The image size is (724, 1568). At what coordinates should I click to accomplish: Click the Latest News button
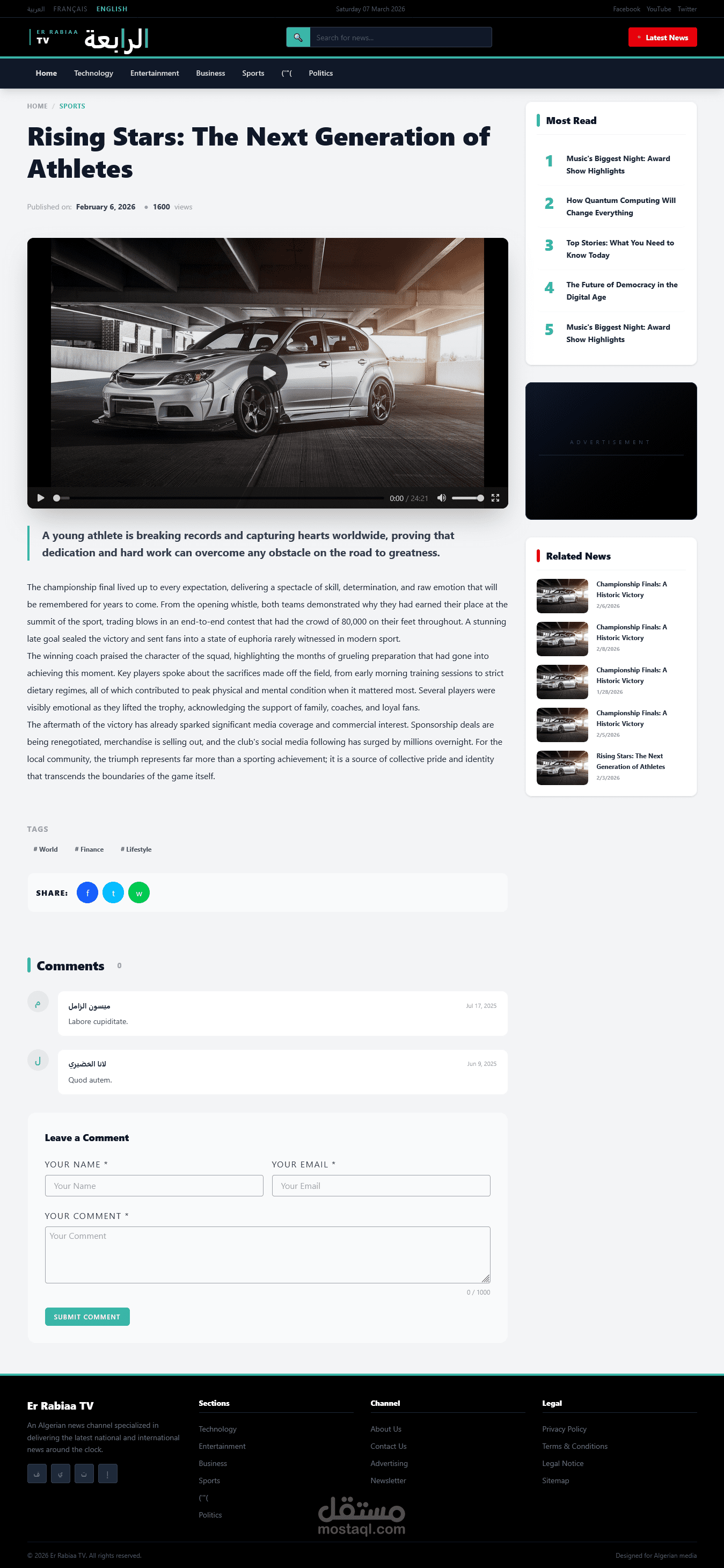[x=663, y=37]
